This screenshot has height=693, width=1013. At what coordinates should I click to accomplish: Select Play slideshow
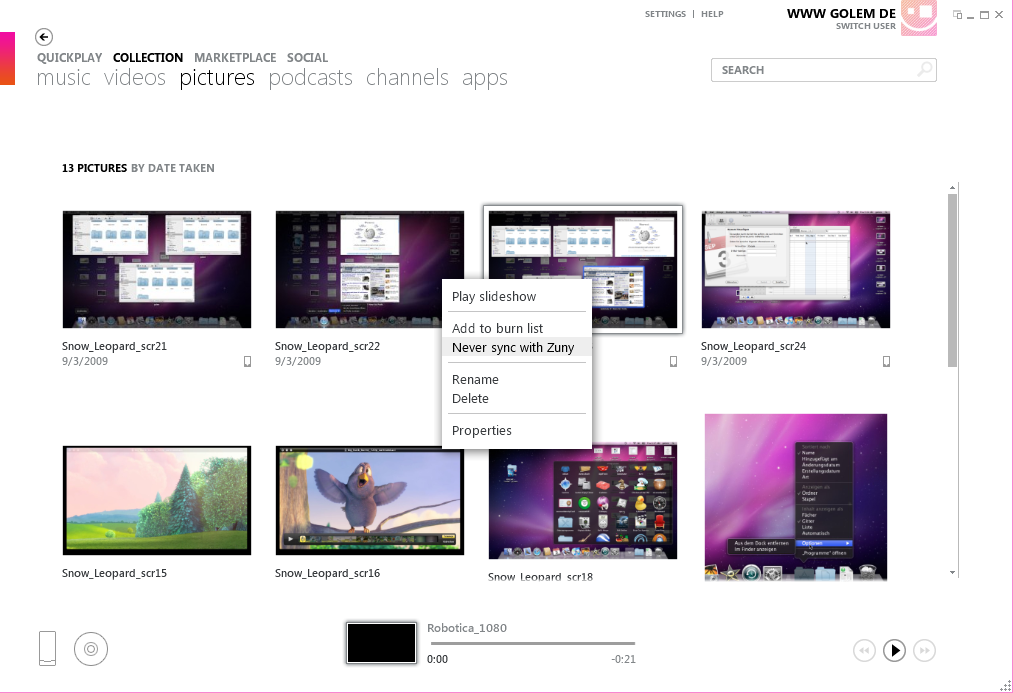pos(494,296)
